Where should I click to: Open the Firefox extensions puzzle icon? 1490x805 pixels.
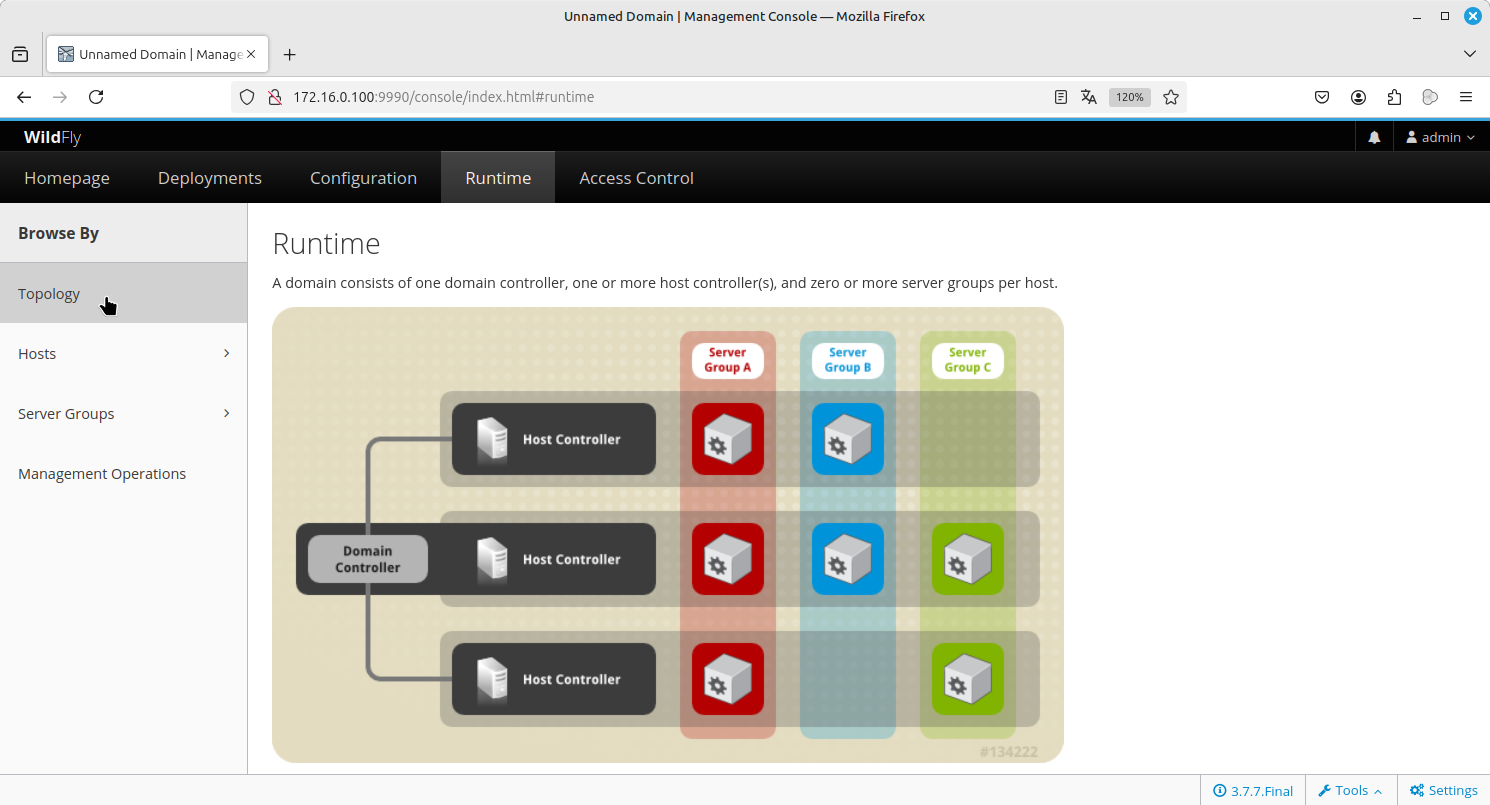[x=1394, y=97]
